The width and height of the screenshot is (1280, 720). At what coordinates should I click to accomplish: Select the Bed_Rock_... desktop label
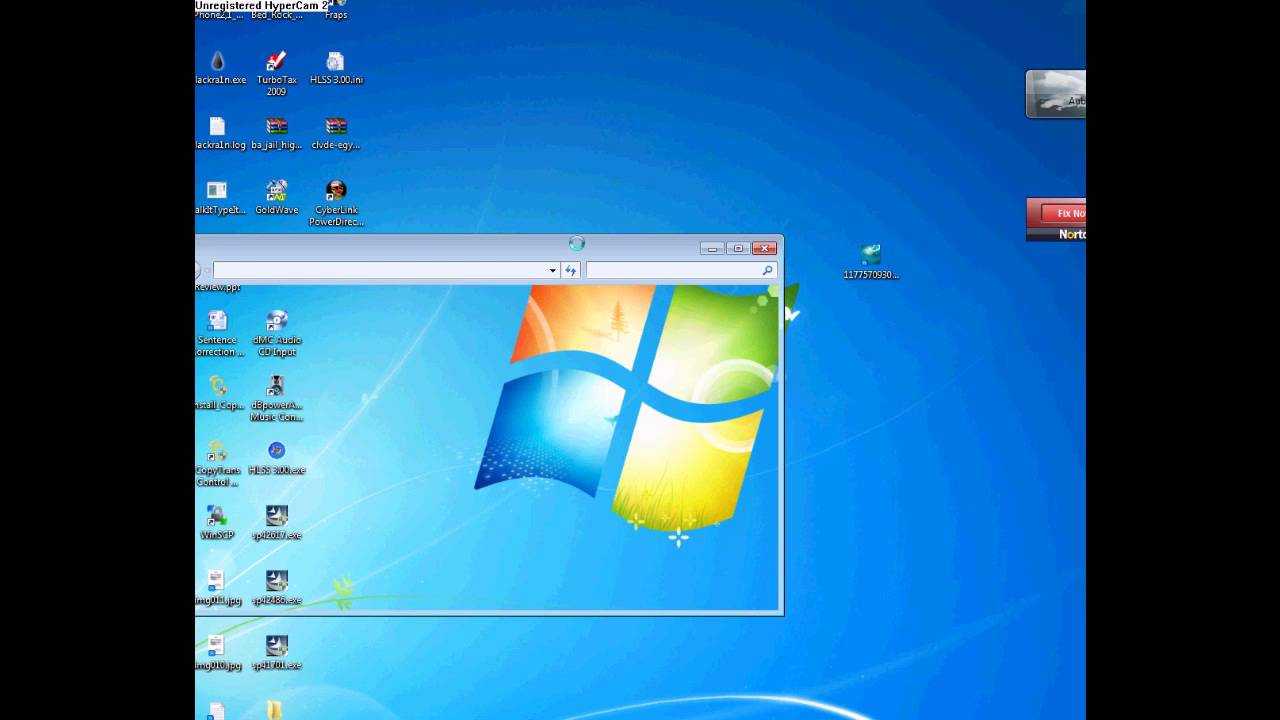pyautogui.click(x=277, y=15)
